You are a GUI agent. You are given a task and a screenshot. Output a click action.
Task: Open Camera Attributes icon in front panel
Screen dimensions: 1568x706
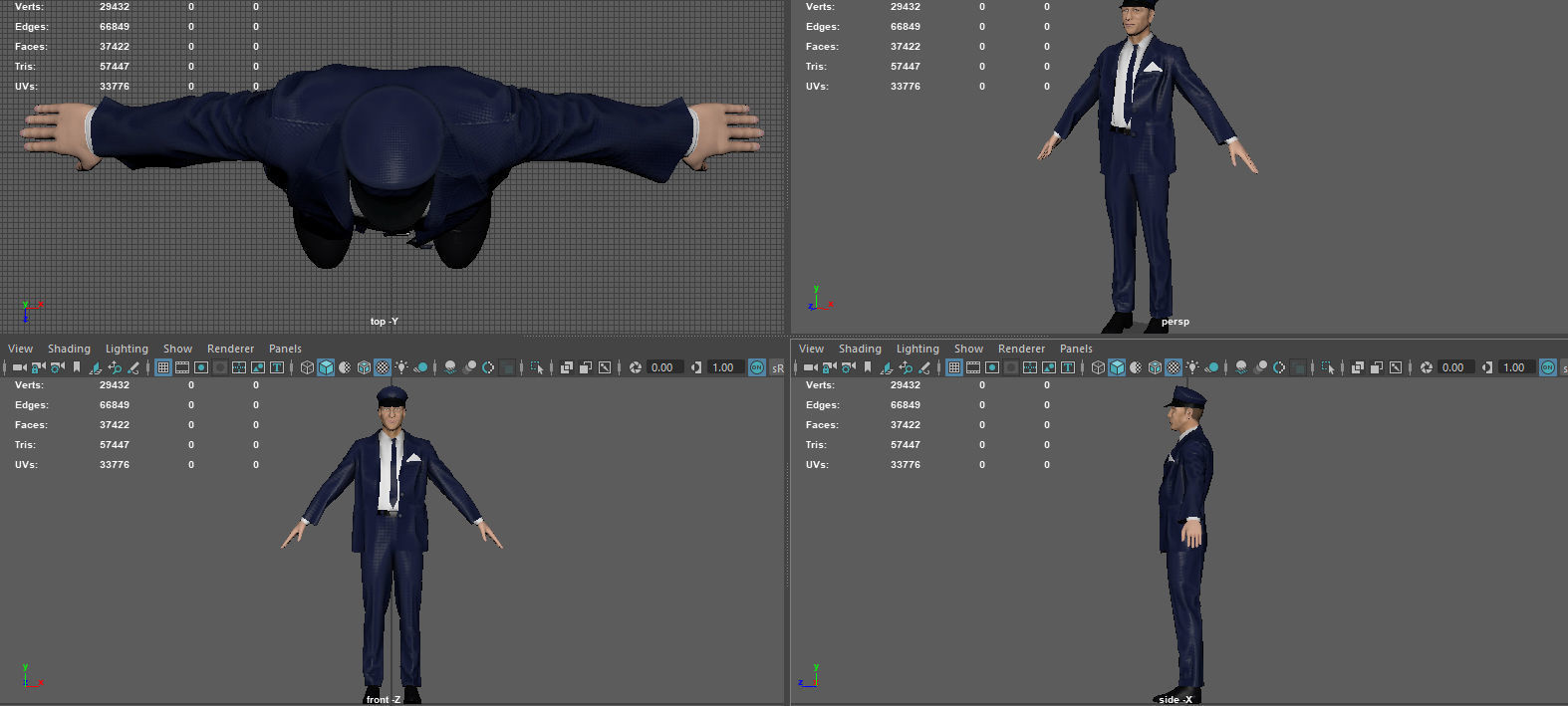(x=57, y=367)
